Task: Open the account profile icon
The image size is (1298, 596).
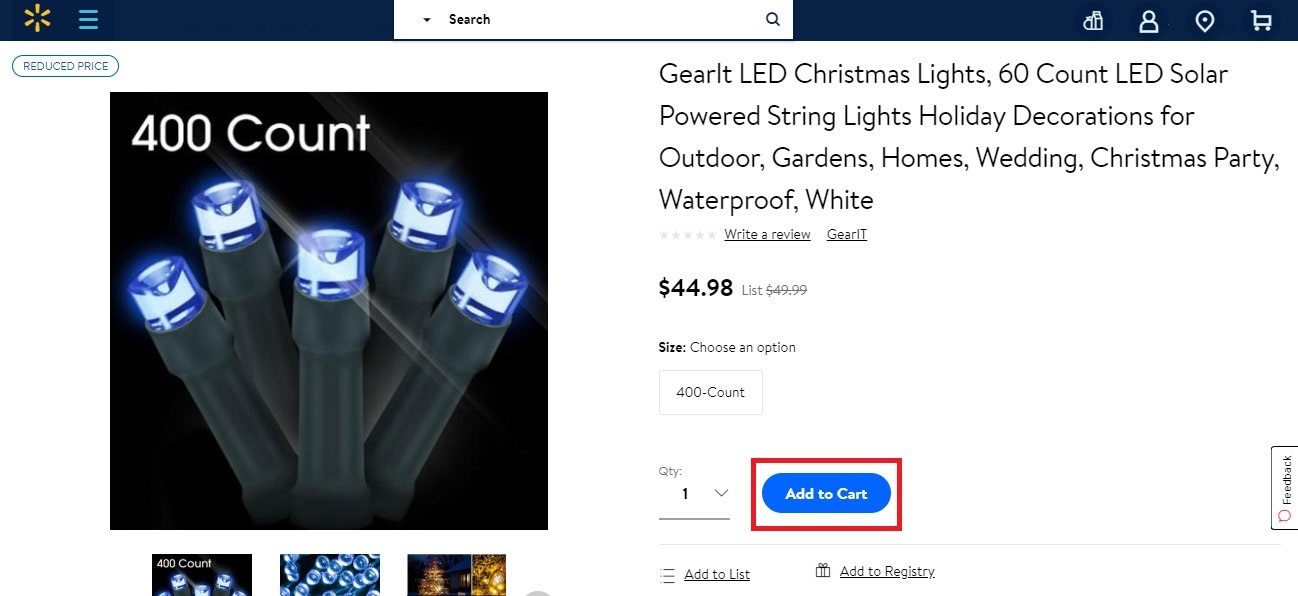Action: coord(1148,20)
